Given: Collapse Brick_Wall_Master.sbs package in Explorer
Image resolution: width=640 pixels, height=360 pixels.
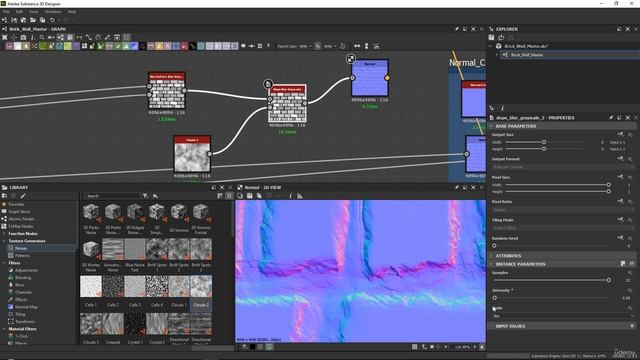Looking at the screenshot, I should coord(491,46).
